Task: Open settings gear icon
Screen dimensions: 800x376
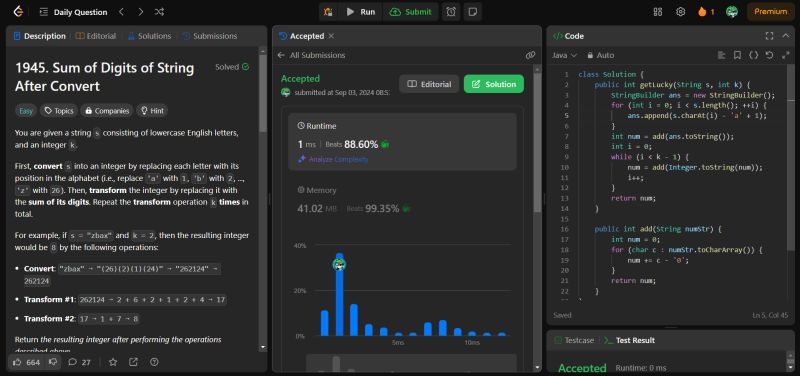Action: [x=680, y=12]
